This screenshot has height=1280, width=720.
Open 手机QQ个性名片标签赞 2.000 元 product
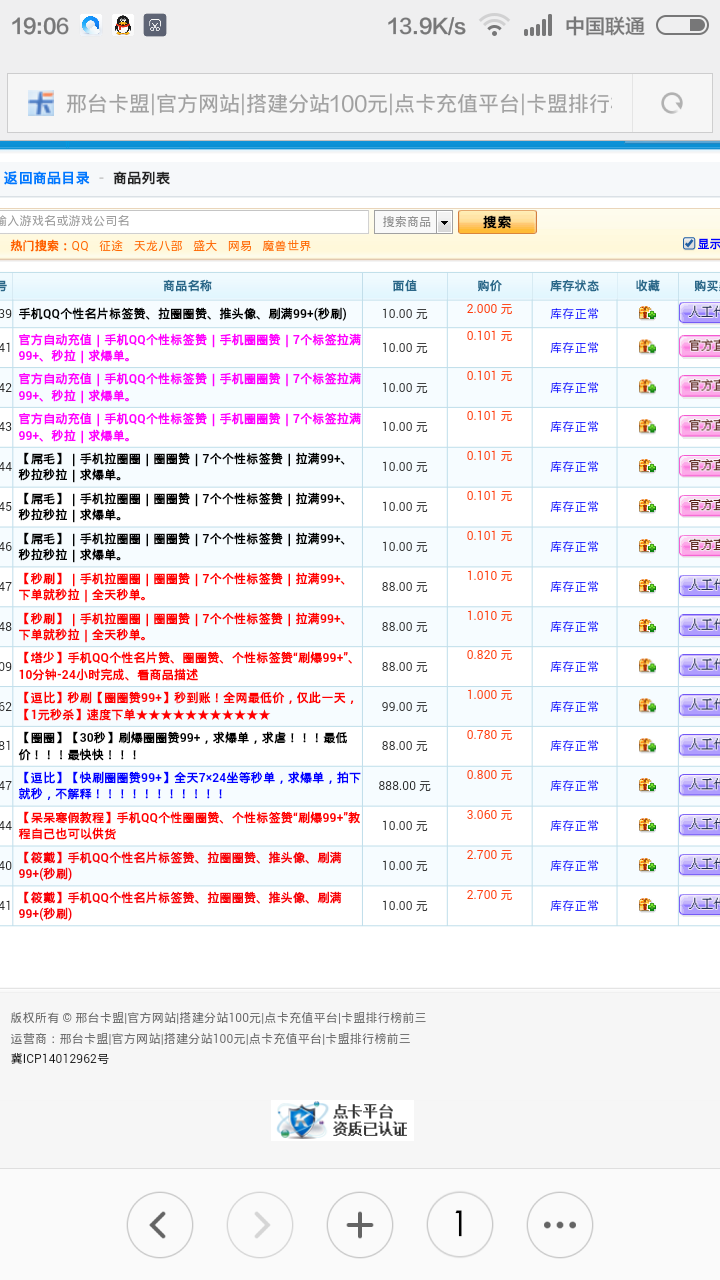(183, 314)
